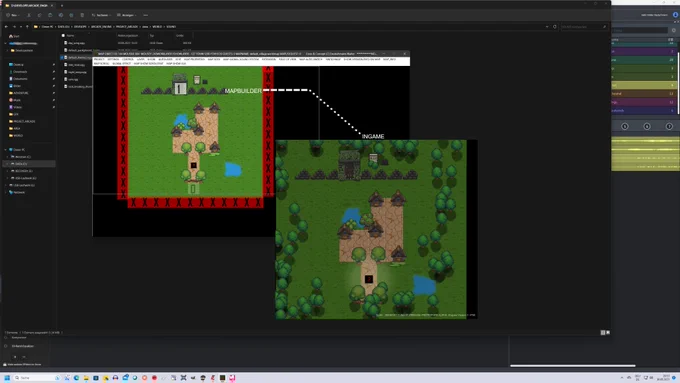This screenshot has width=680, height=383.
Task: Click the yellow audio waveform clip at right
Action: [645, 154]
